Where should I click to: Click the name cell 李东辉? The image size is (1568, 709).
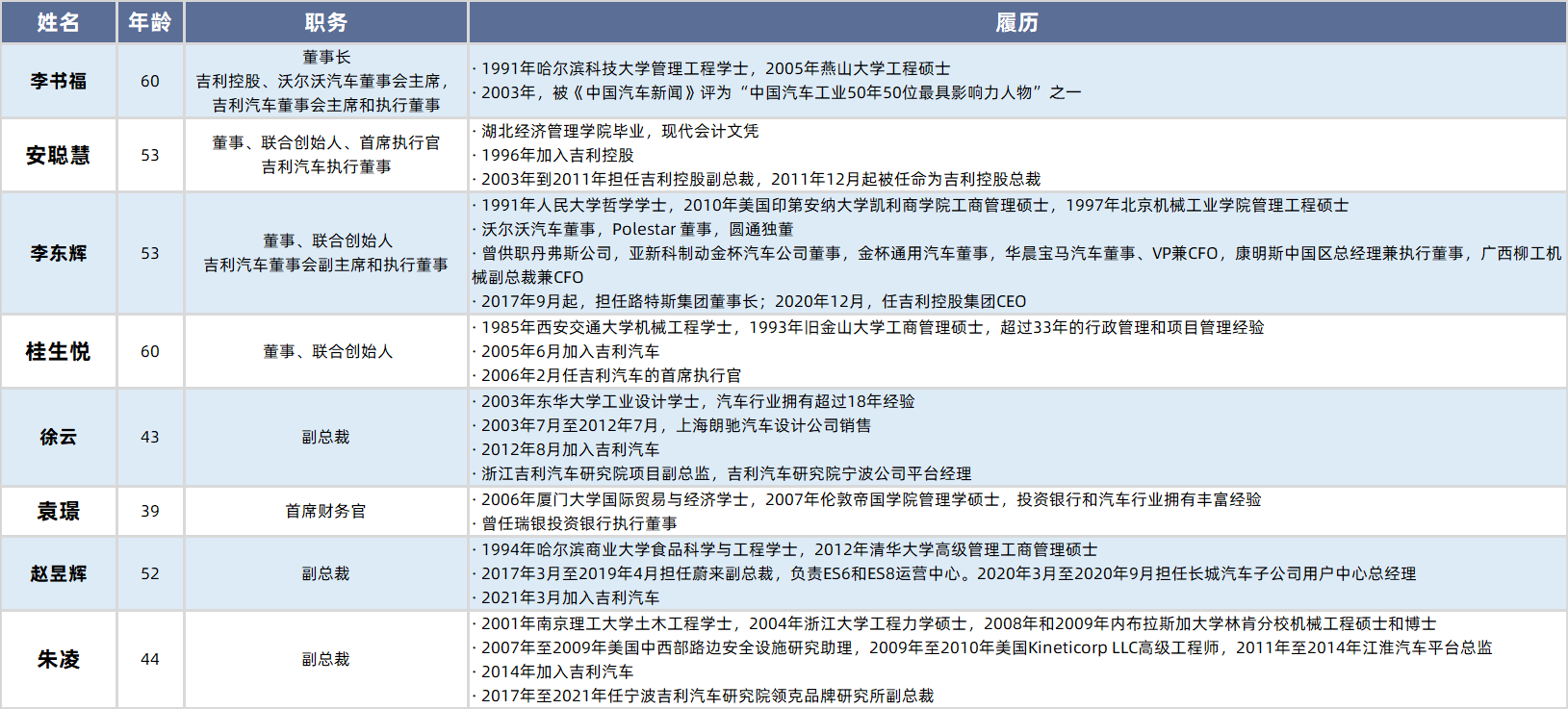(x=59, y=253)
